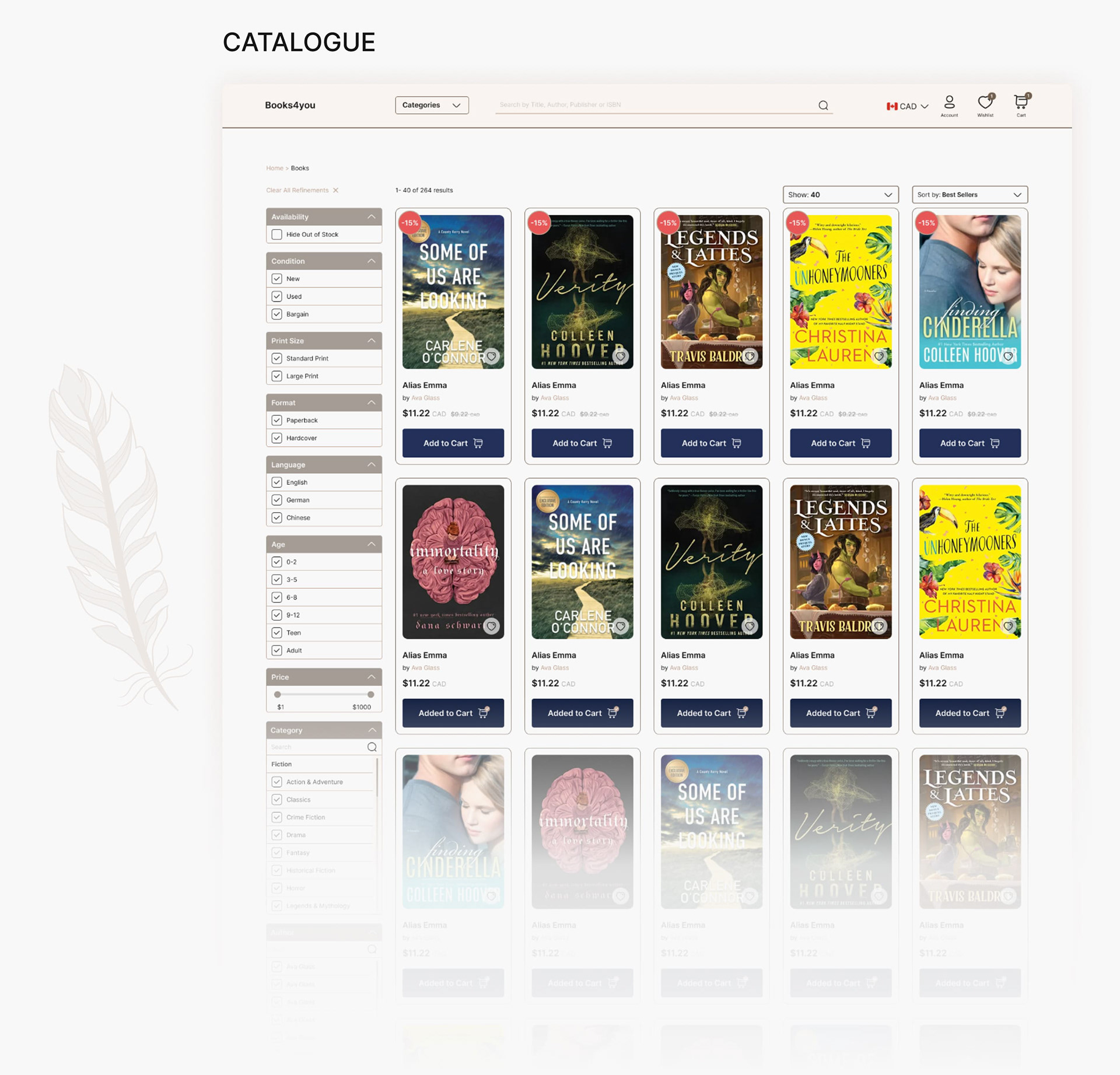Check the Hide Out of Stock checkbox
The height and width of the screenshot is (1075, 1120).
277,234
